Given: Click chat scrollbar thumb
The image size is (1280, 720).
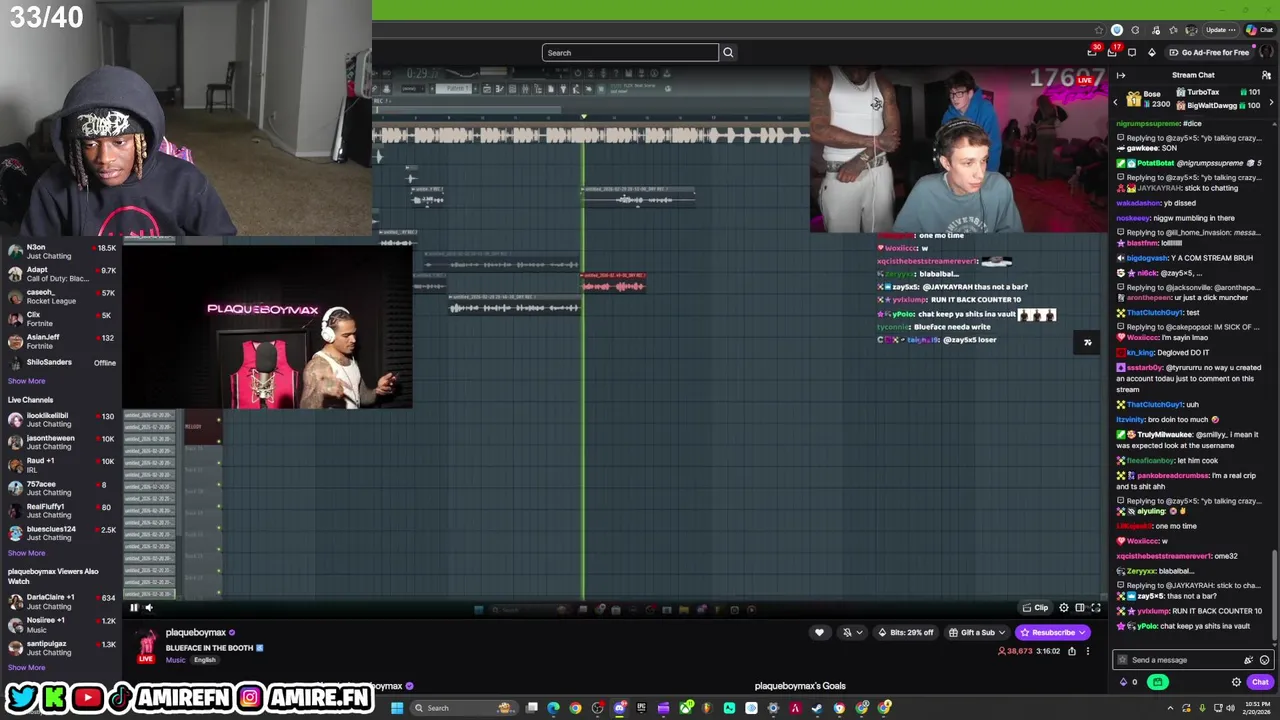Looking at the screenshot, I should 1274,595.
